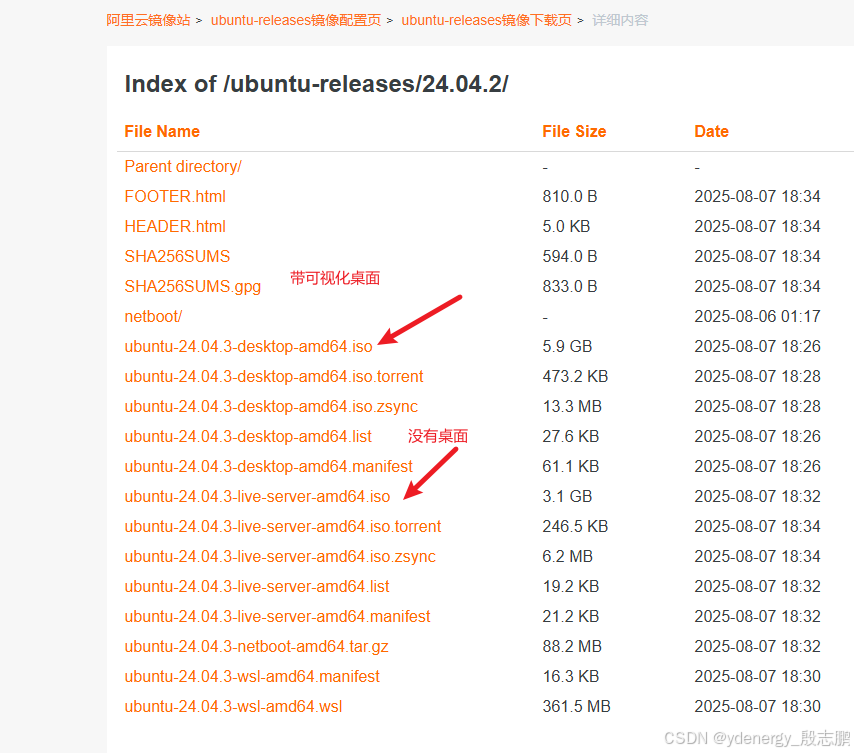Sort by the File Name column header

[162, 131]
